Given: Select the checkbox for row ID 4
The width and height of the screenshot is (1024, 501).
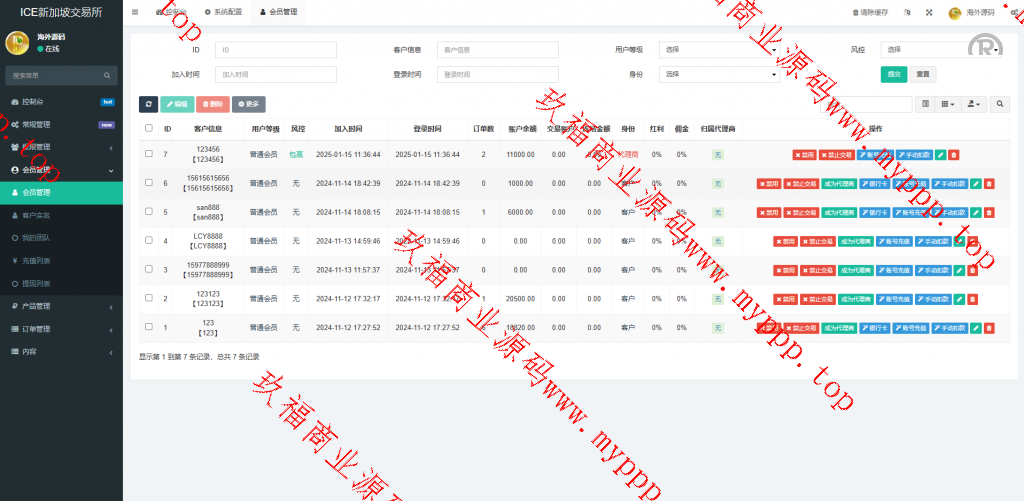Looking at the screenshot, I should tap(149, 241).
